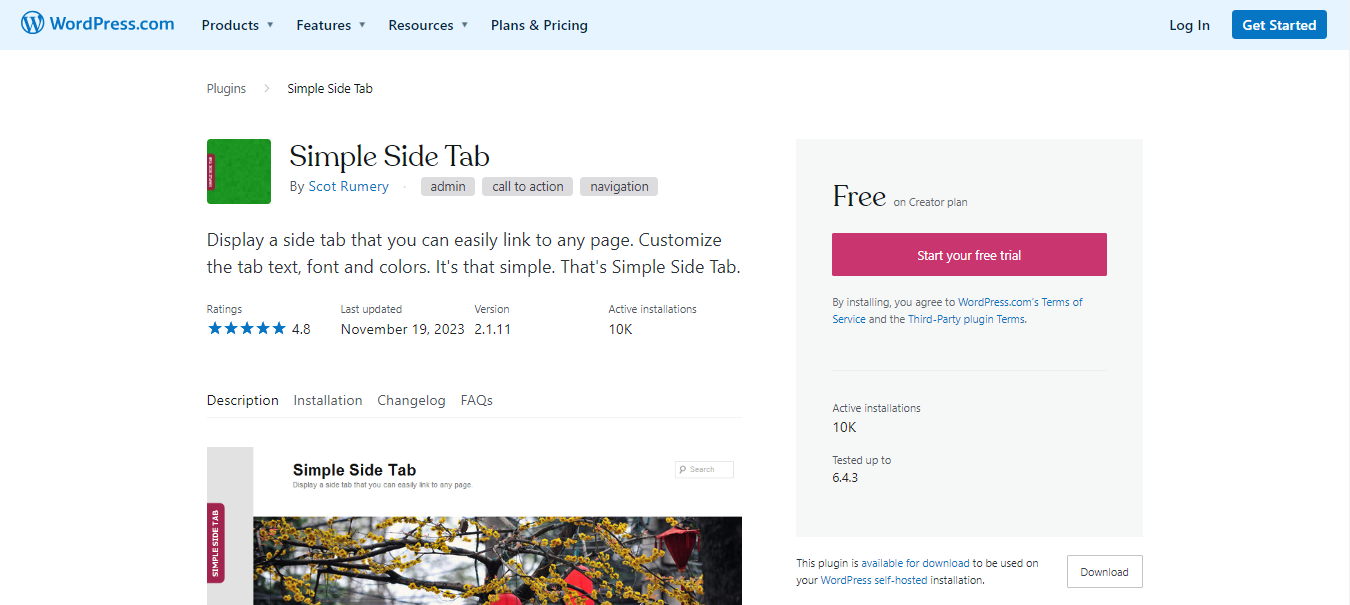This screenshot has width=1350, height=605.
Task: Open the Products dropdown
Action: (237, 25)
